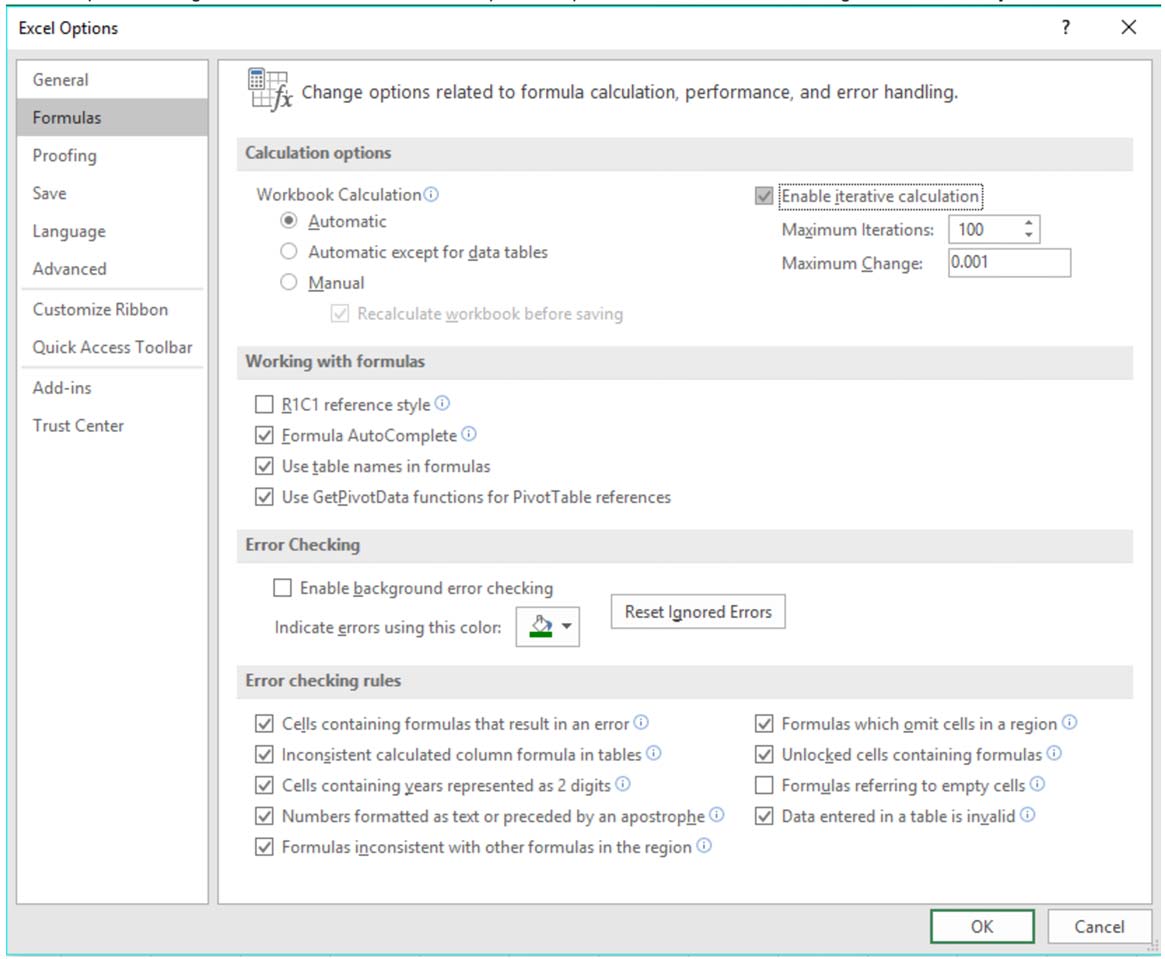
Task: Uncheck Formulas inconsistent with other formulas in region
Action: (x=264, y=847)
